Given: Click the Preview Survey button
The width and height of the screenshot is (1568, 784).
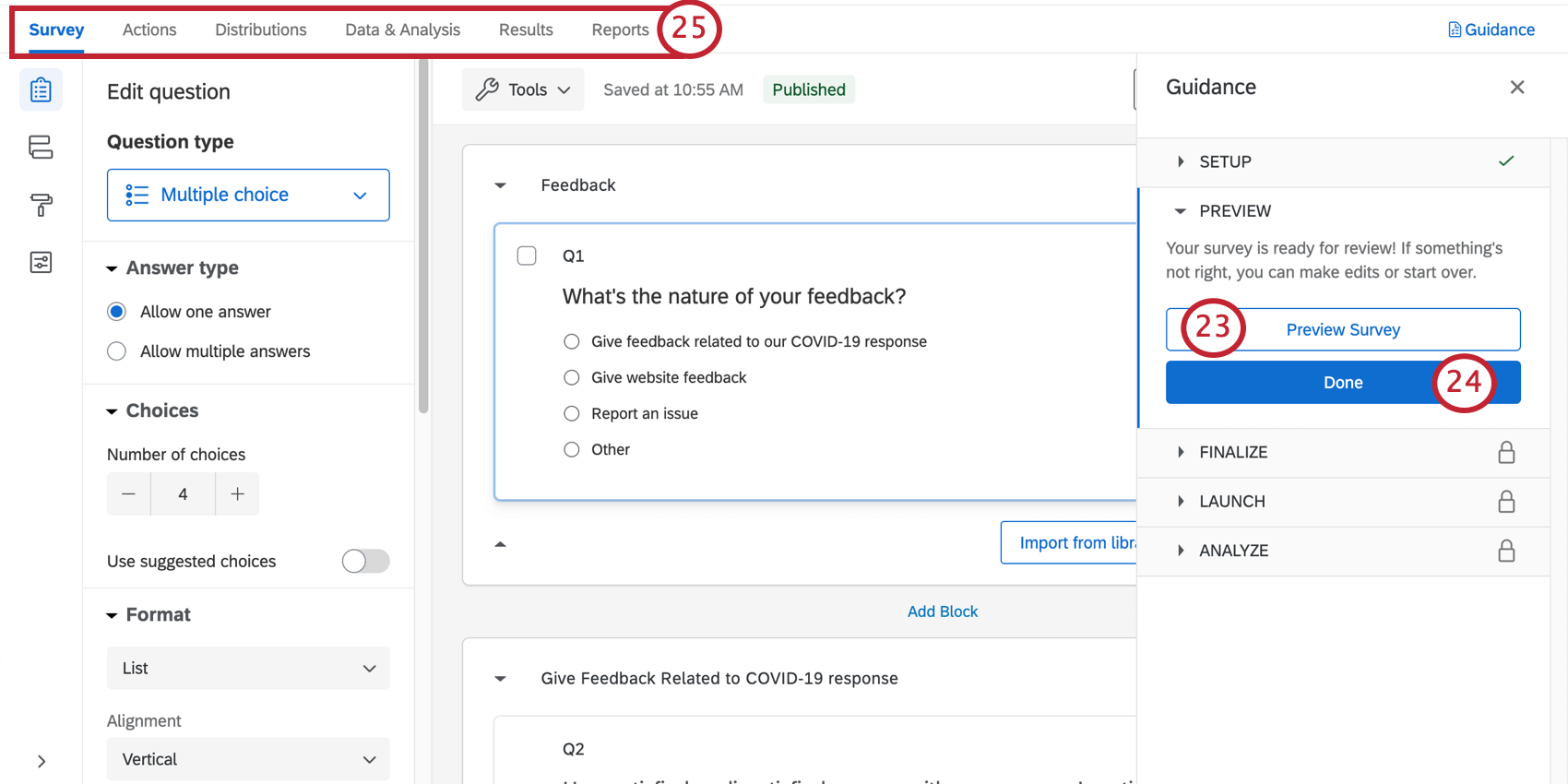Looking at the screenshot, I should click(x=1343, y=330).
